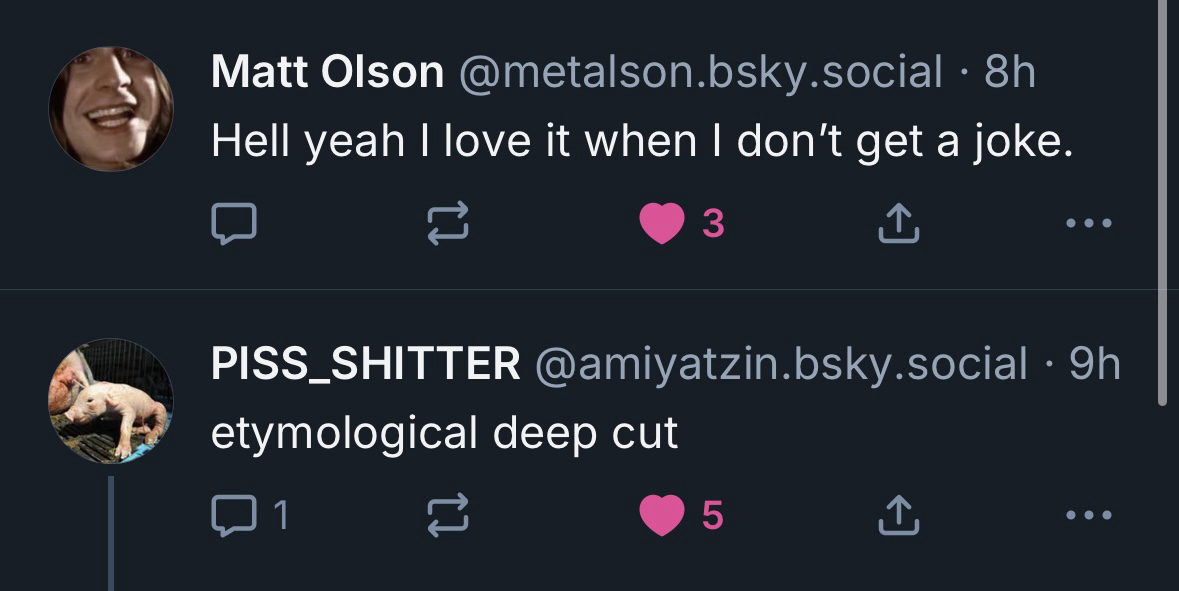Unlike the 'etymological deep cut' post

click(x=661, y=515)
